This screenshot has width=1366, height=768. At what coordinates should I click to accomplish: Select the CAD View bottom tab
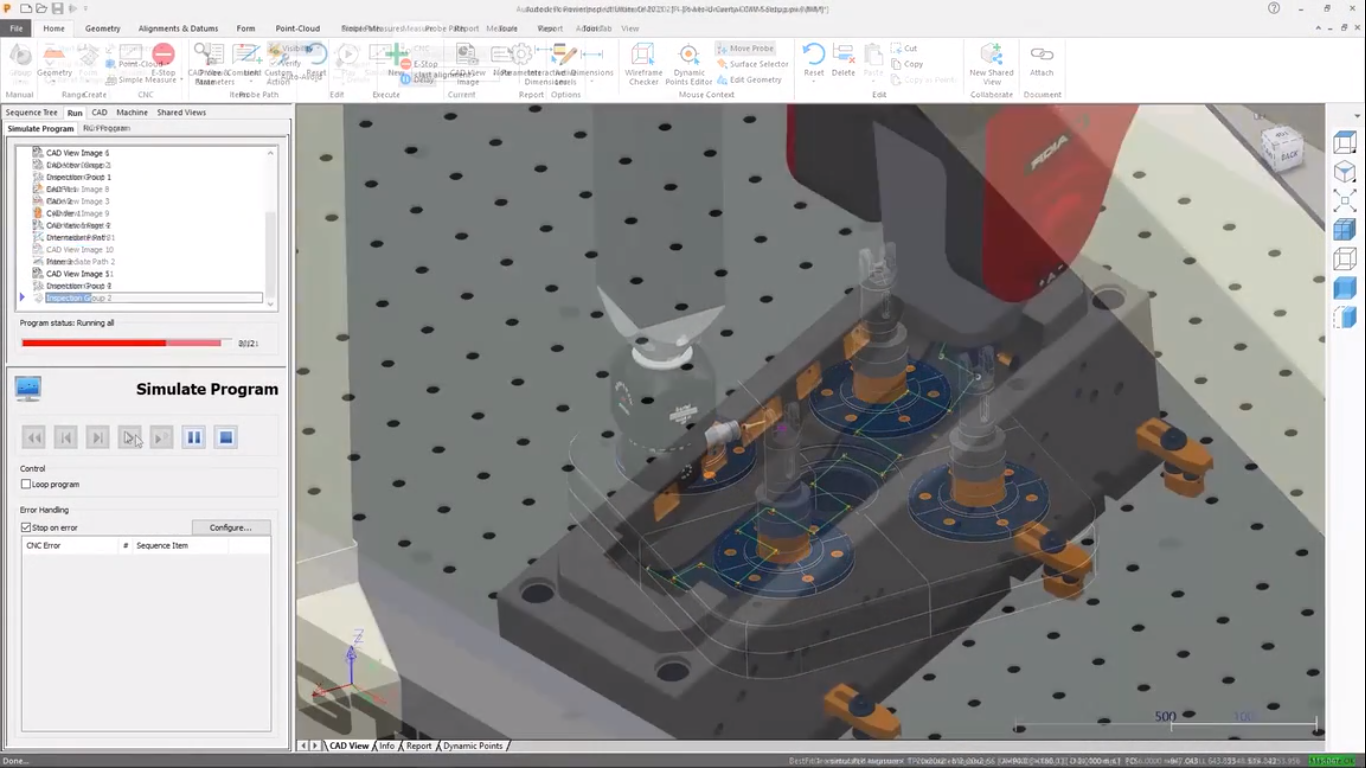coord(349,746)
